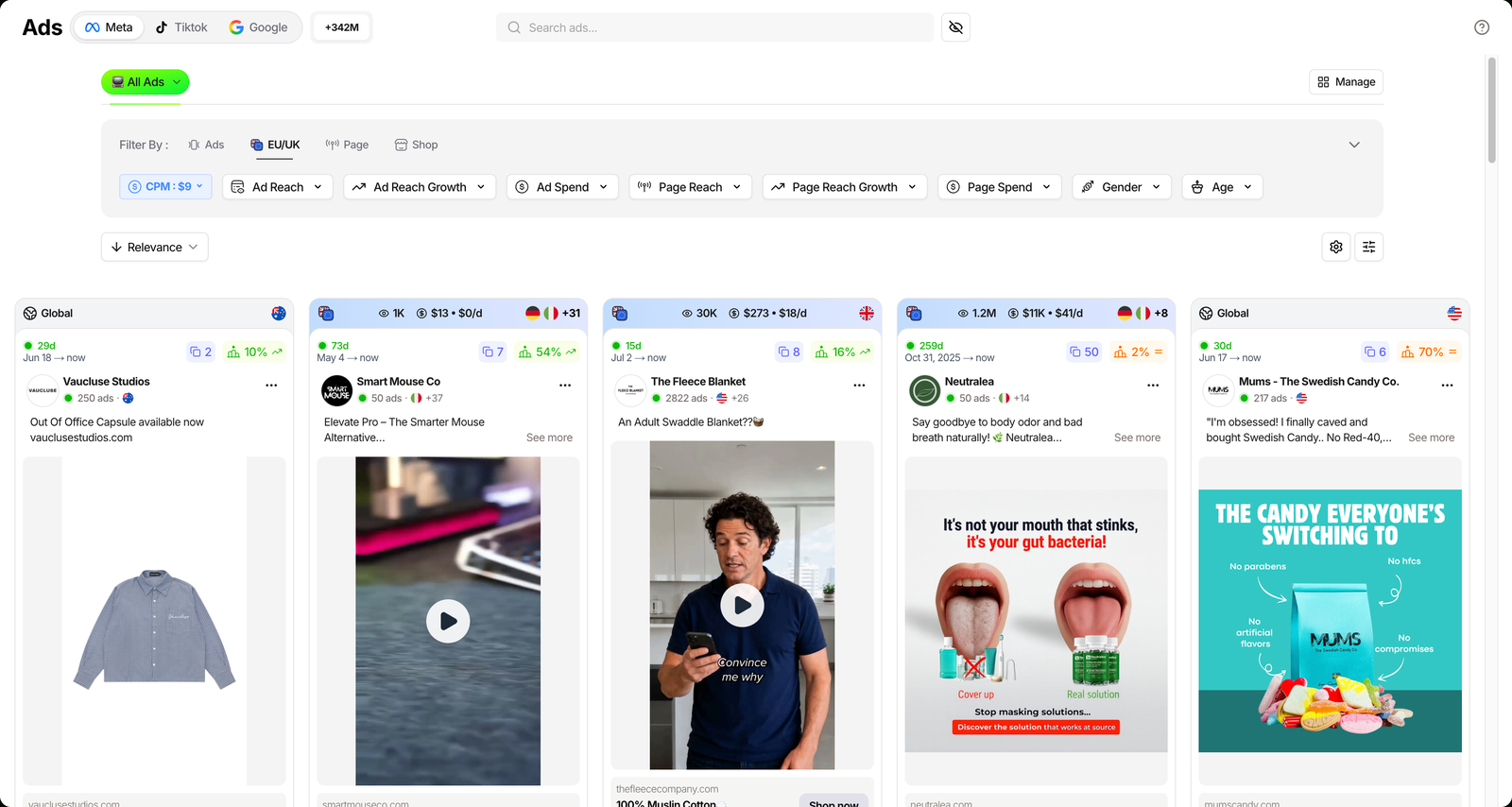
Task: Open the Neutralea card options menu
Action: click(1153, 386)
